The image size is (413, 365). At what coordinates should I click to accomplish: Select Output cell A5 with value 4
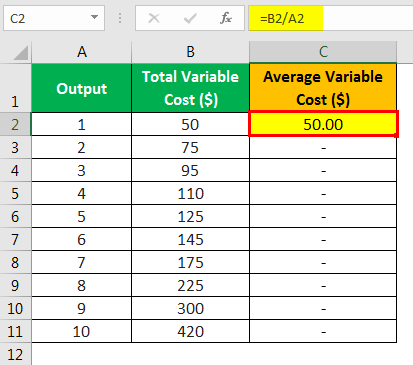[82, 193]
